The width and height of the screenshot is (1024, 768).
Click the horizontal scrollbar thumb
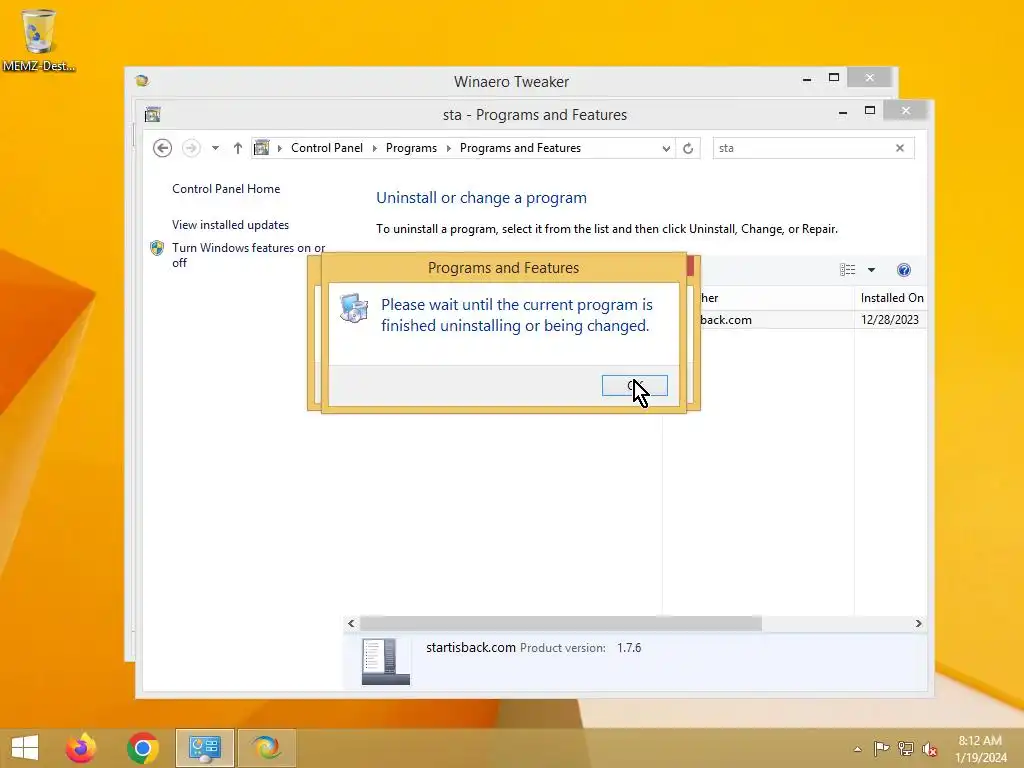tap(560, 624)
